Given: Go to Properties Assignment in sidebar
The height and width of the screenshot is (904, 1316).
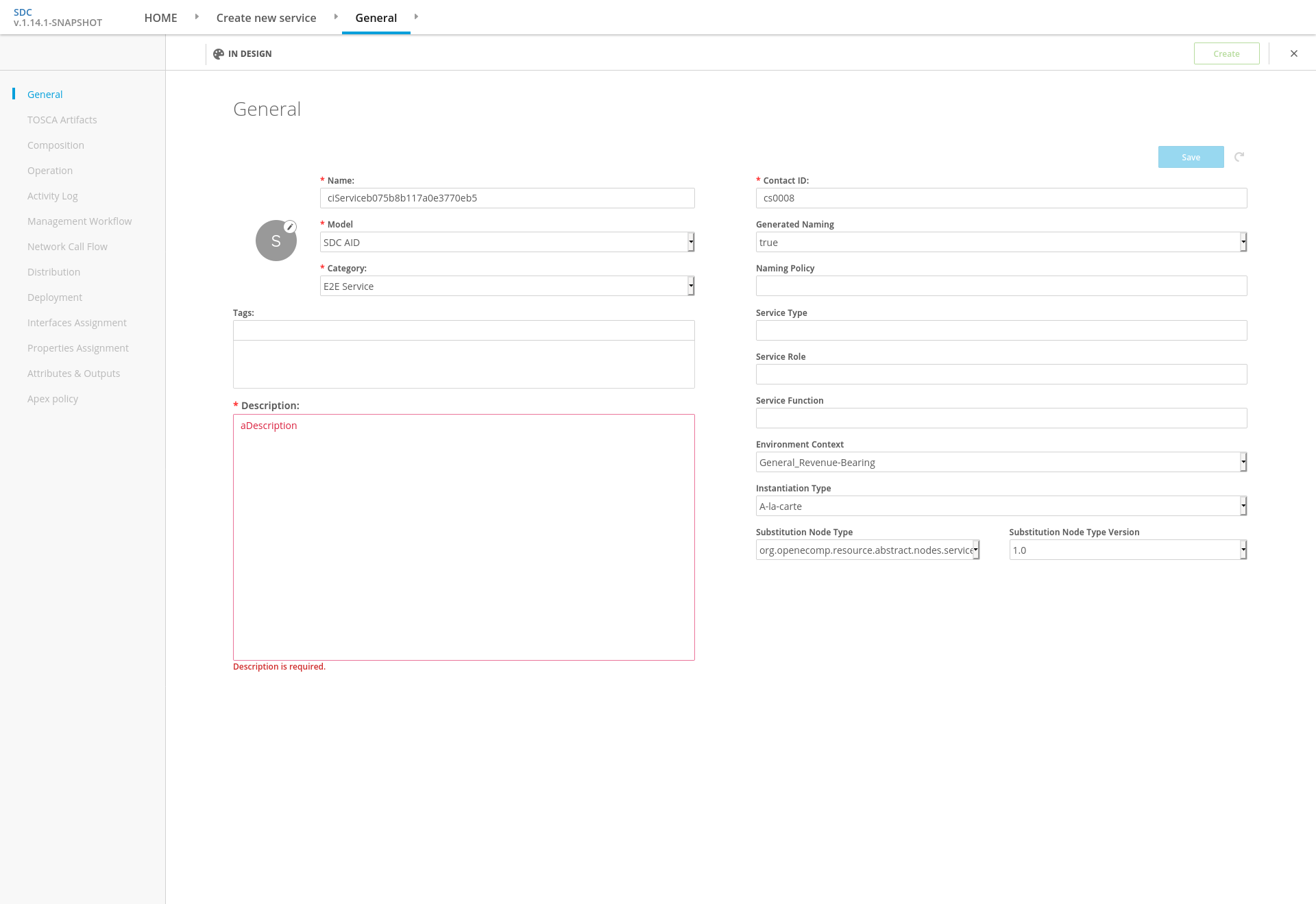Looking at the screenshot, I should click(77, 348).
